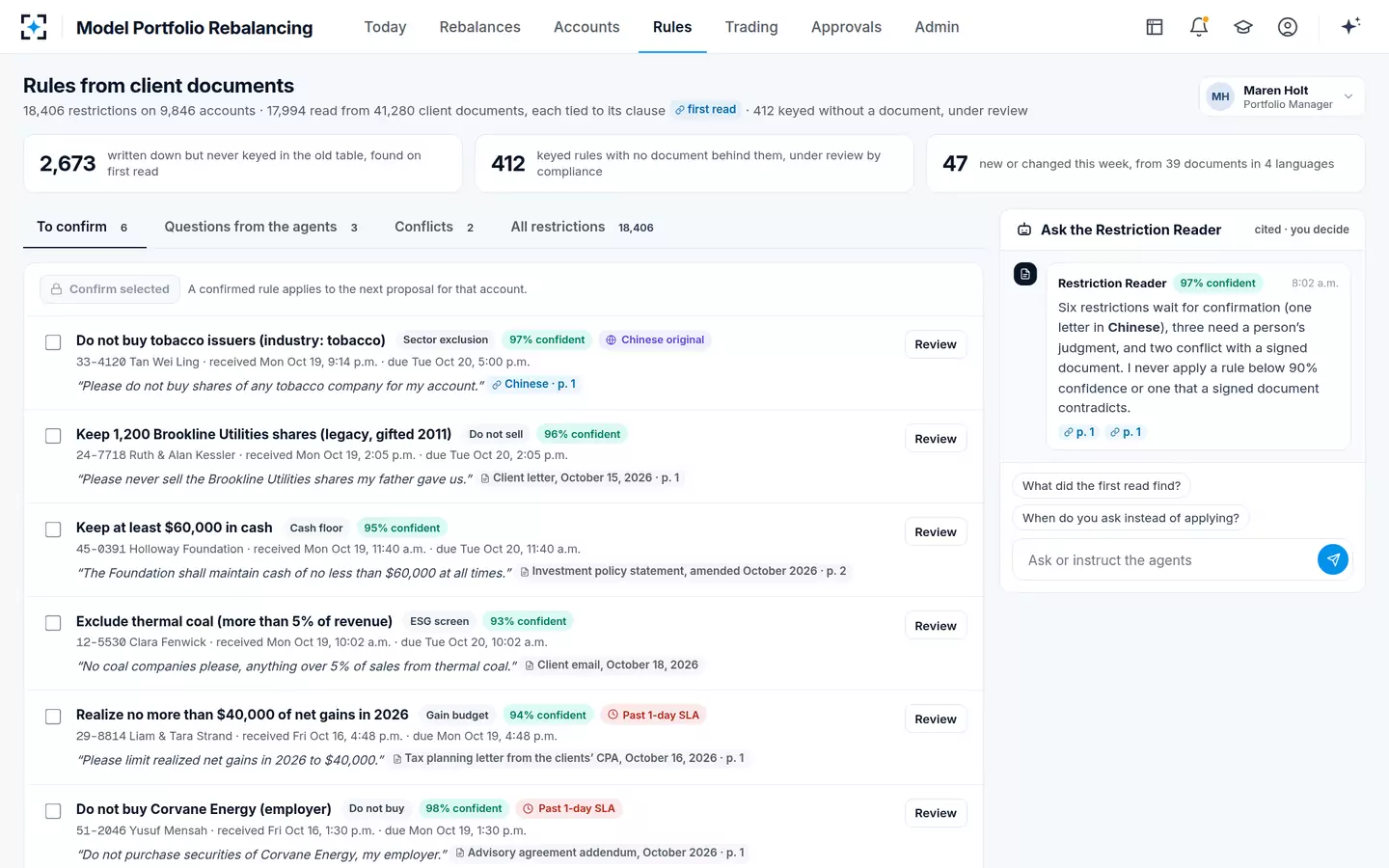The width and height of the screenshot is (1389, 868).
Task: Click the Restriction Reader document avatar icon
Action: coord(1025,274)
